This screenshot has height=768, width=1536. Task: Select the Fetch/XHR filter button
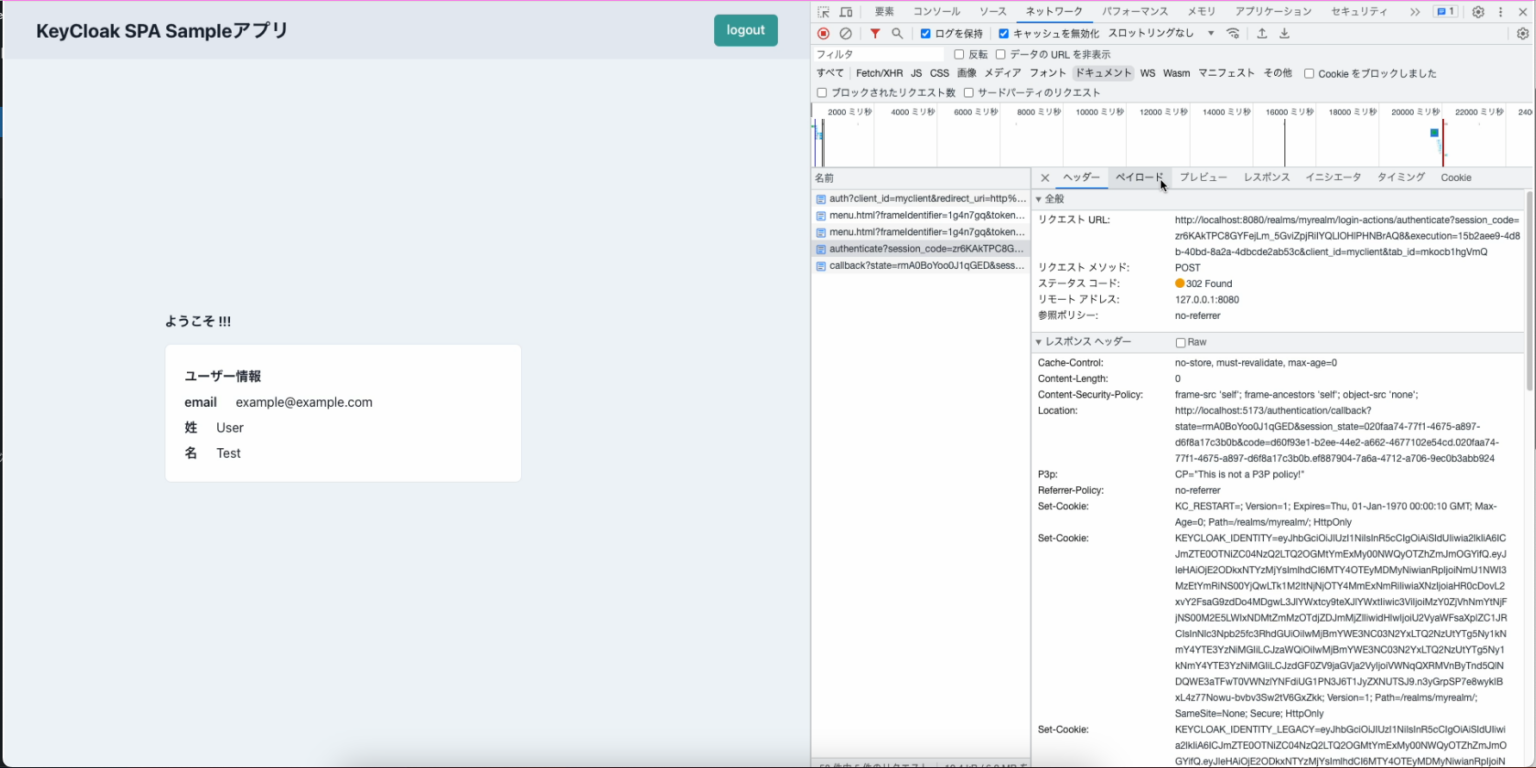coord(878,72)
